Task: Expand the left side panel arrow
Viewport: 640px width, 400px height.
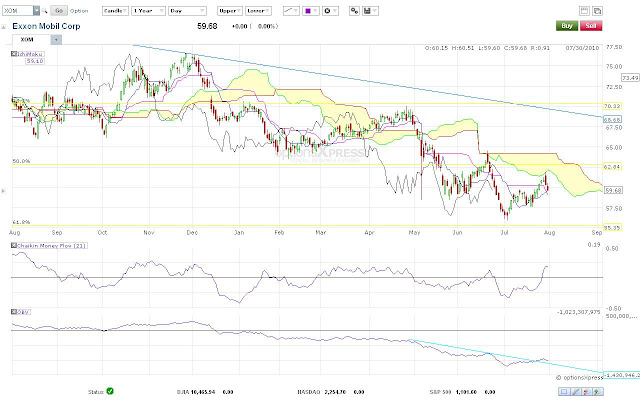Action: click(4, 191)
